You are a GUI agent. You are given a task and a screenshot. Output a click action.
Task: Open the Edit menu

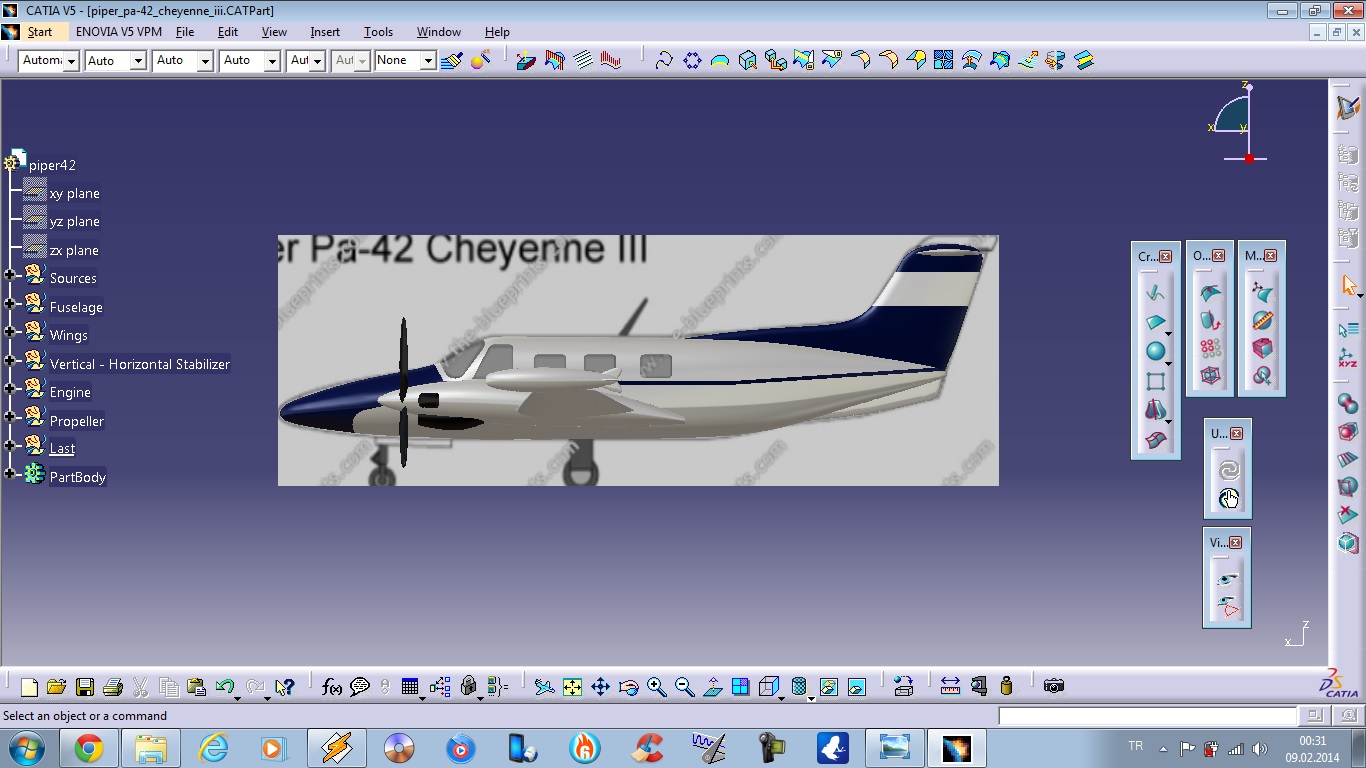click(228, 32)
